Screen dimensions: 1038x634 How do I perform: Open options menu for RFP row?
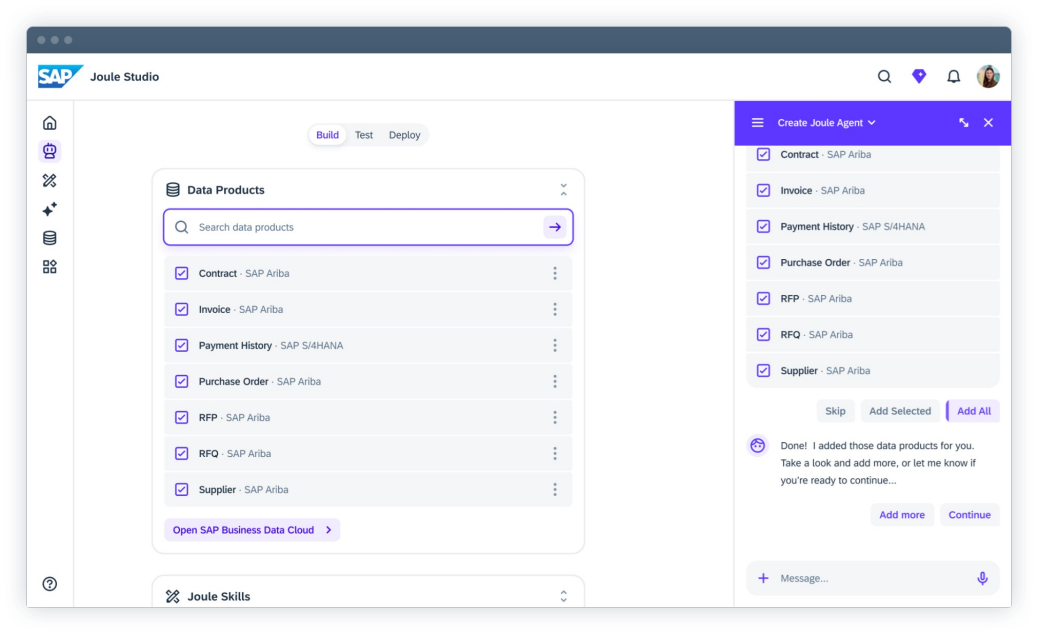[555, 418]
